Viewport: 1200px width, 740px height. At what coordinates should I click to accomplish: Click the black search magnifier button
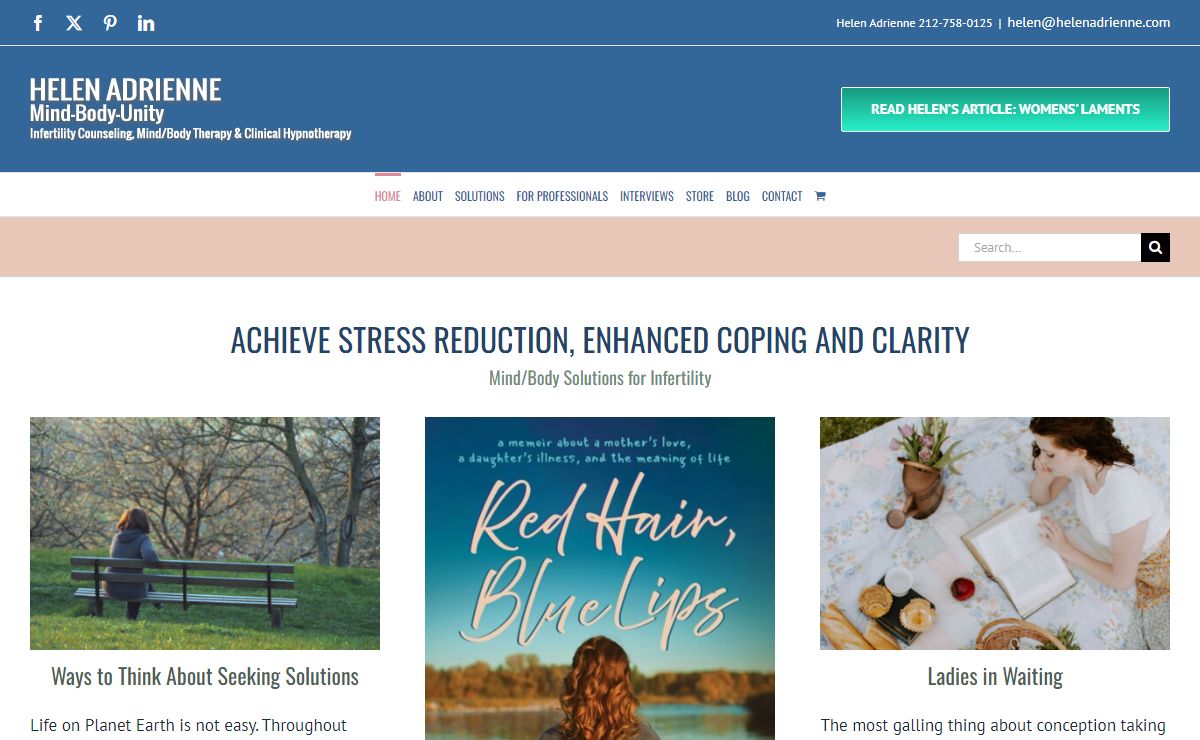(x=1155, y=247)
